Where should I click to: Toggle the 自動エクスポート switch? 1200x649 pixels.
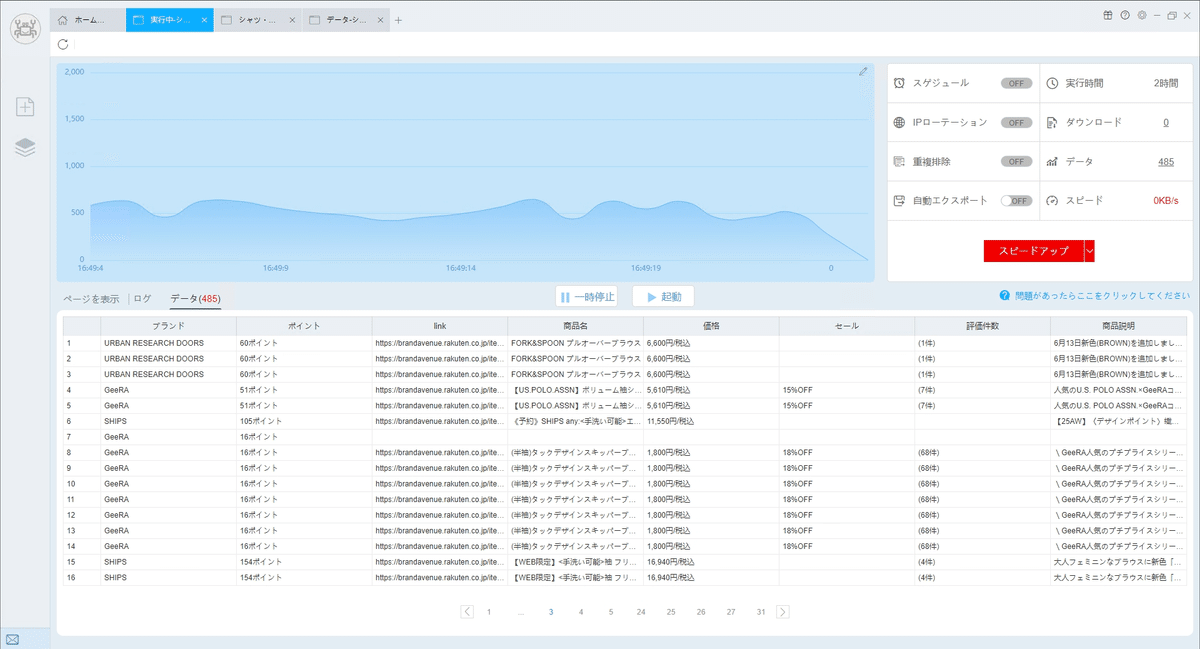coord(1017,200)
